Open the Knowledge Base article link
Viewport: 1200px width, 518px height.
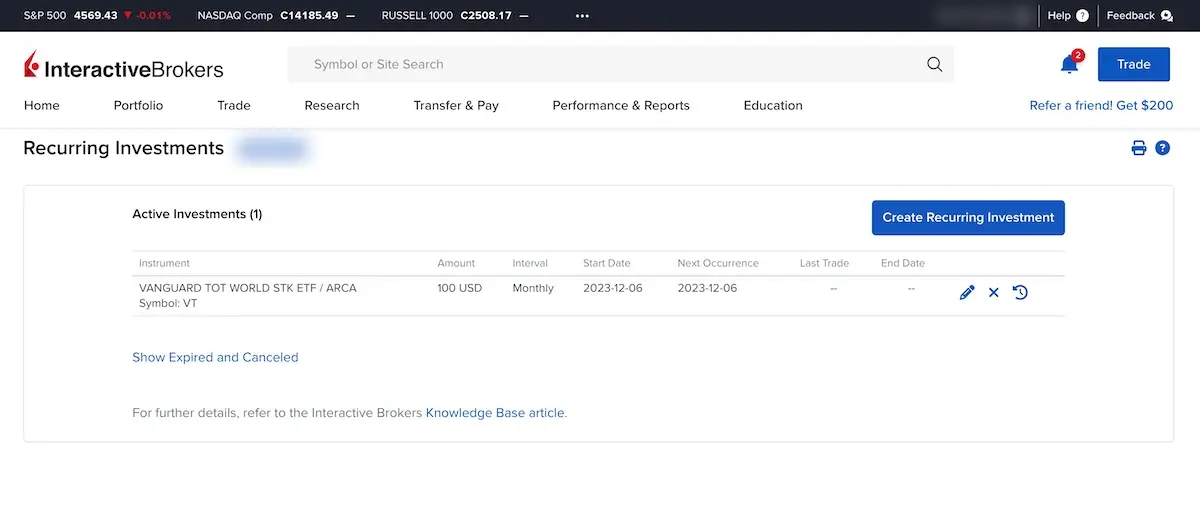[495, 412]
